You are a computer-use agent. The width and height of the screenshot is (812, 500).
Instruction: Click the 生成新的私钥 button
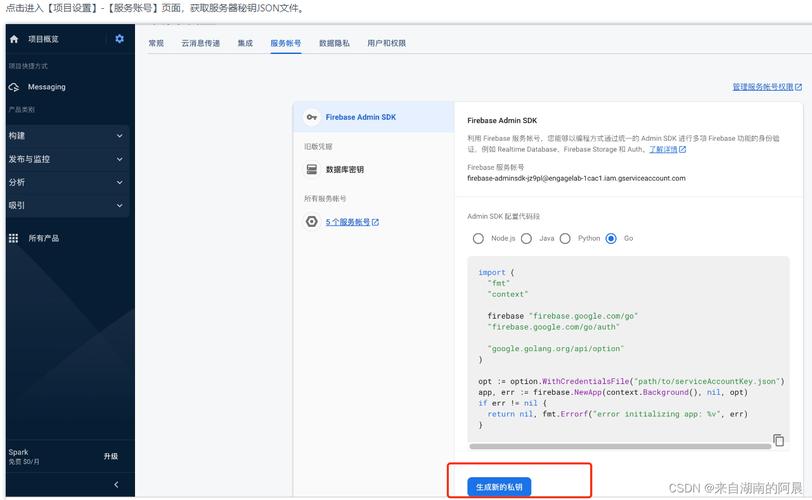pos(499,487)
